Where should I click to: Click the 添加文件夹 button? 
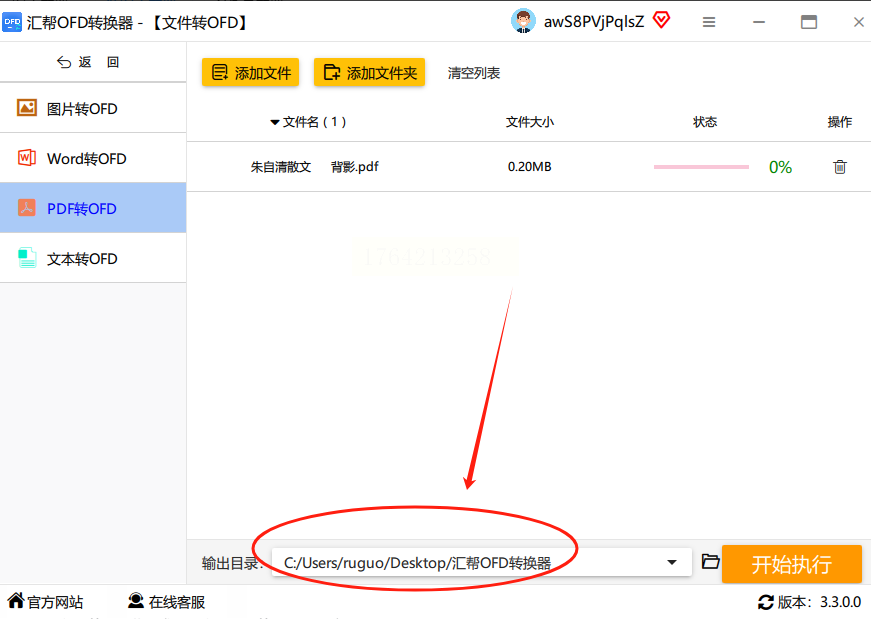pyautogui.click(x=369, y=72)
